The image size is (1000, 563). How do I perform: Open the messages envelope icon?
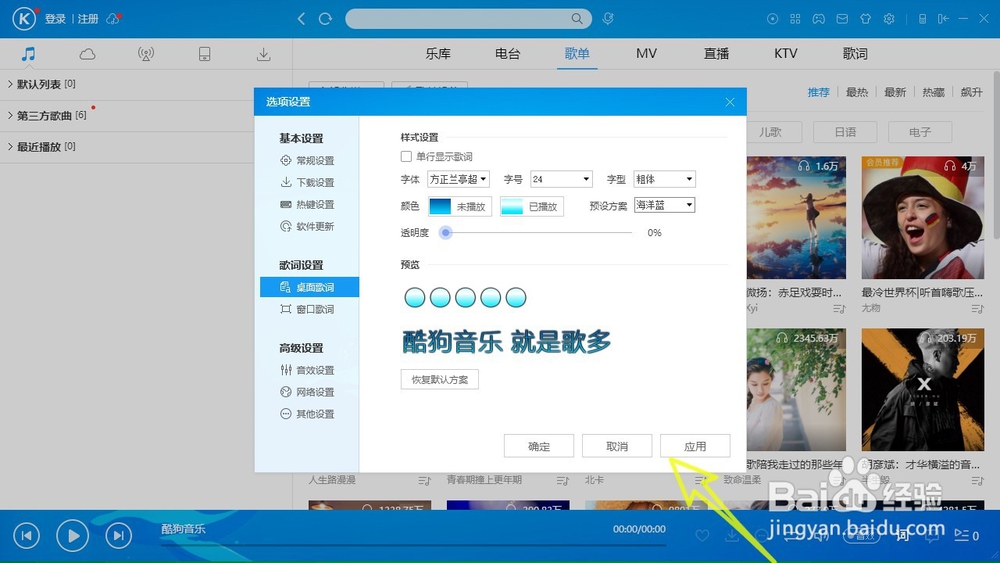pyautogui.click(x=842, y=19)
